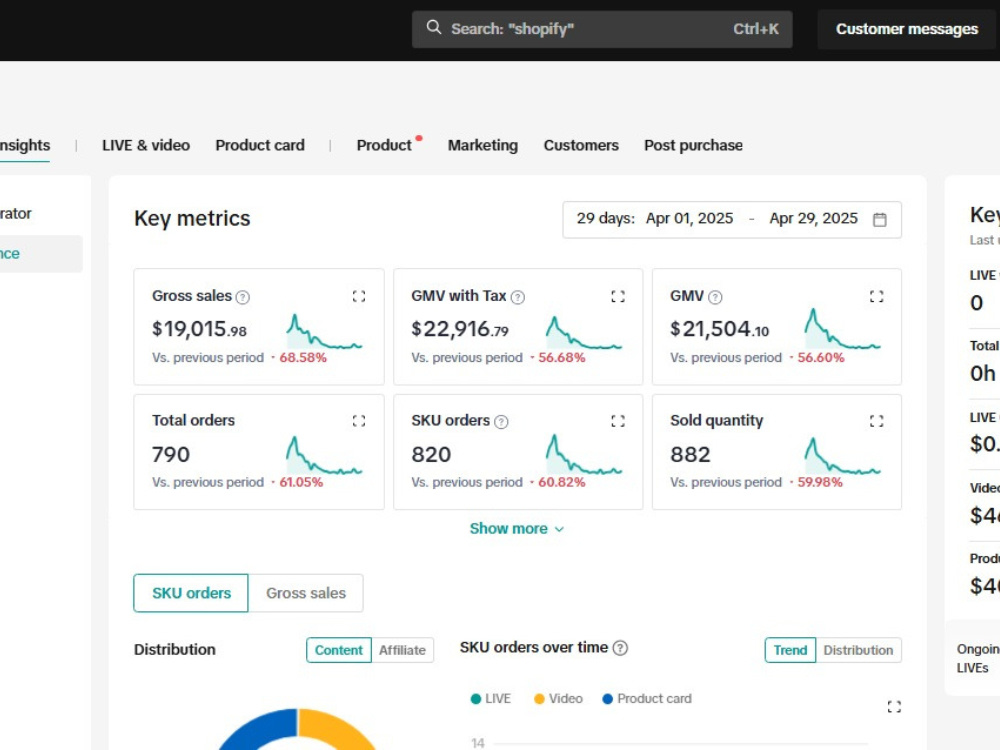Click the search magnifier icon

coord(434,27)
